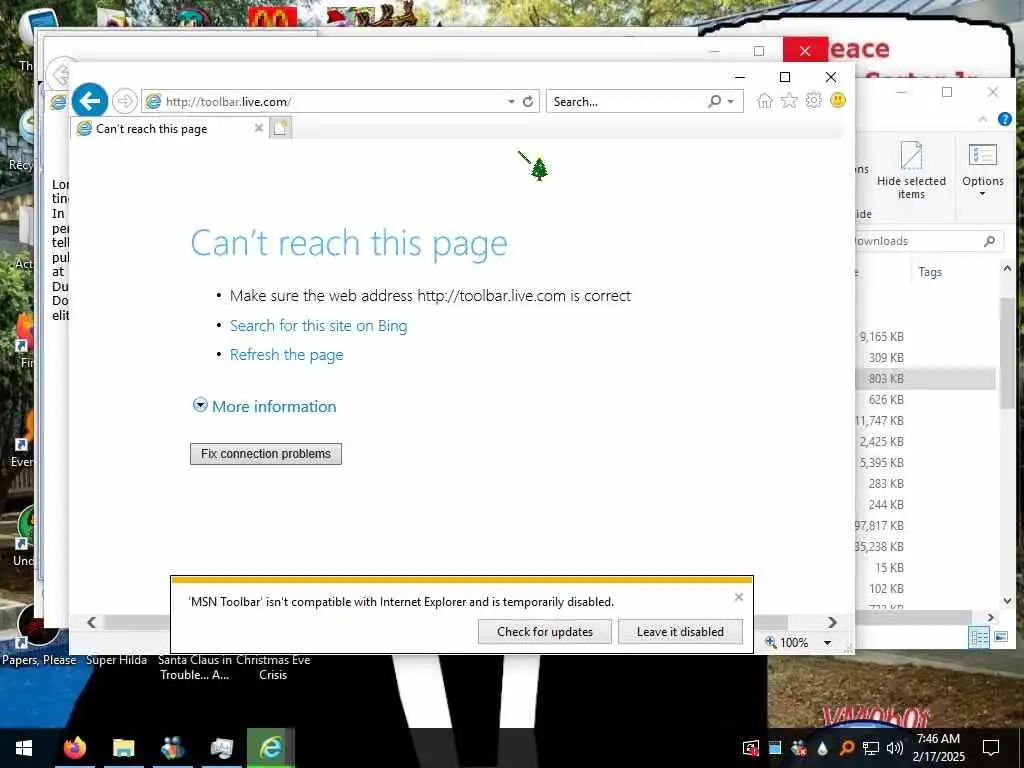Select 'Santa Claus in Trouble' desktop shortcut label
The width and height of the screenshot is (1024, 768).
[195, 667]
